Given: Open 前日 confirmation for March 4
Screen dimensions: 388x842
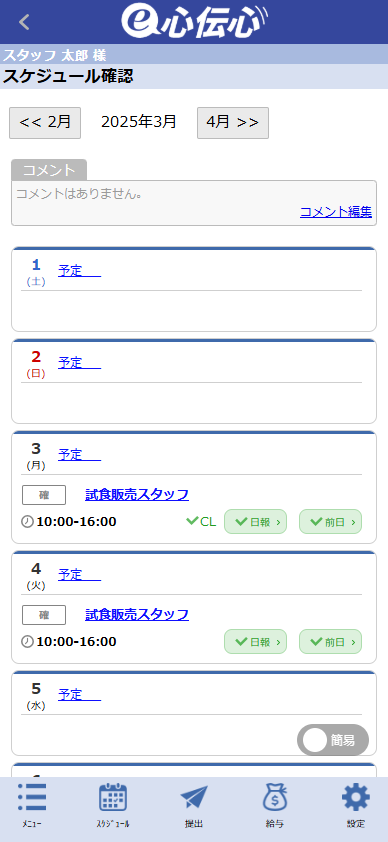Looking at the screenshot, I should click(x=331, y=642).
